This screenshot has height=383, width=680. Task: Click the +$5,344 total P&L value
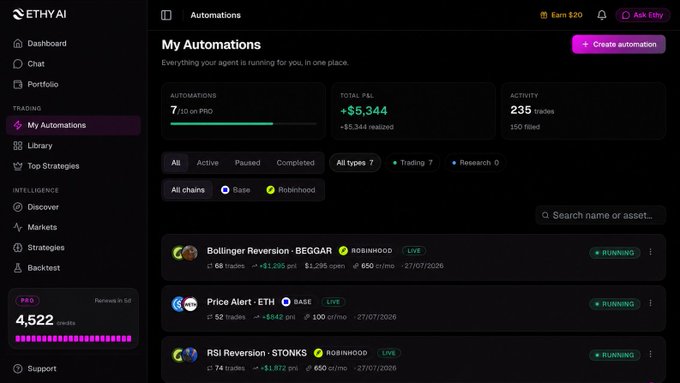click(363, 111)
